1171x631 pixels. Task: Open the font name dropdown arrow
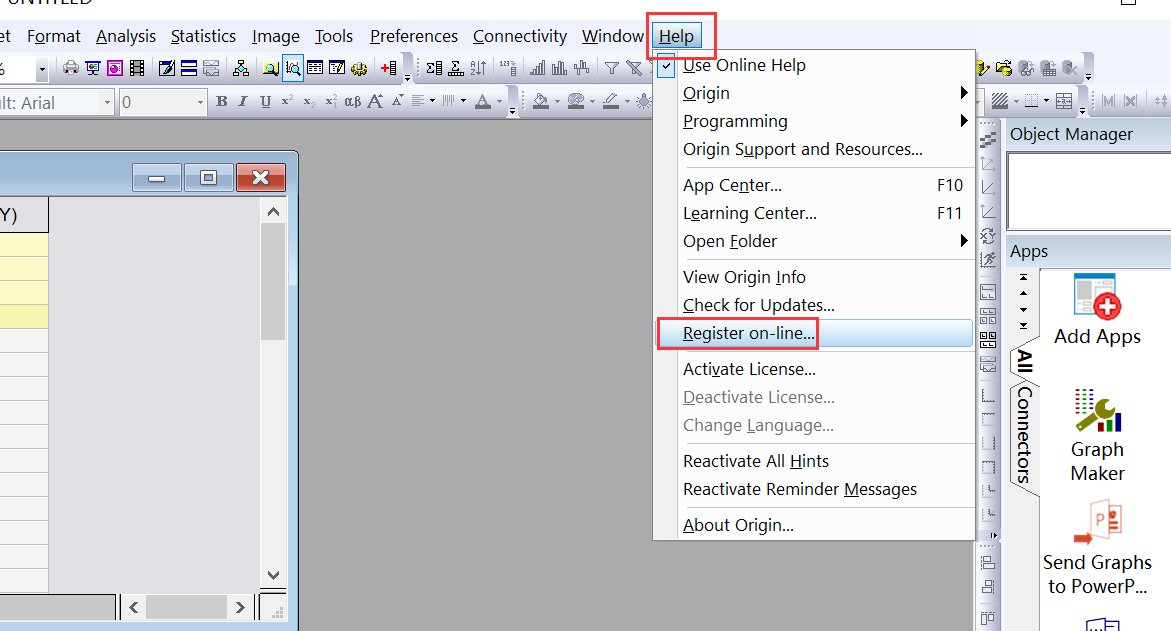(x=108, y=102)
